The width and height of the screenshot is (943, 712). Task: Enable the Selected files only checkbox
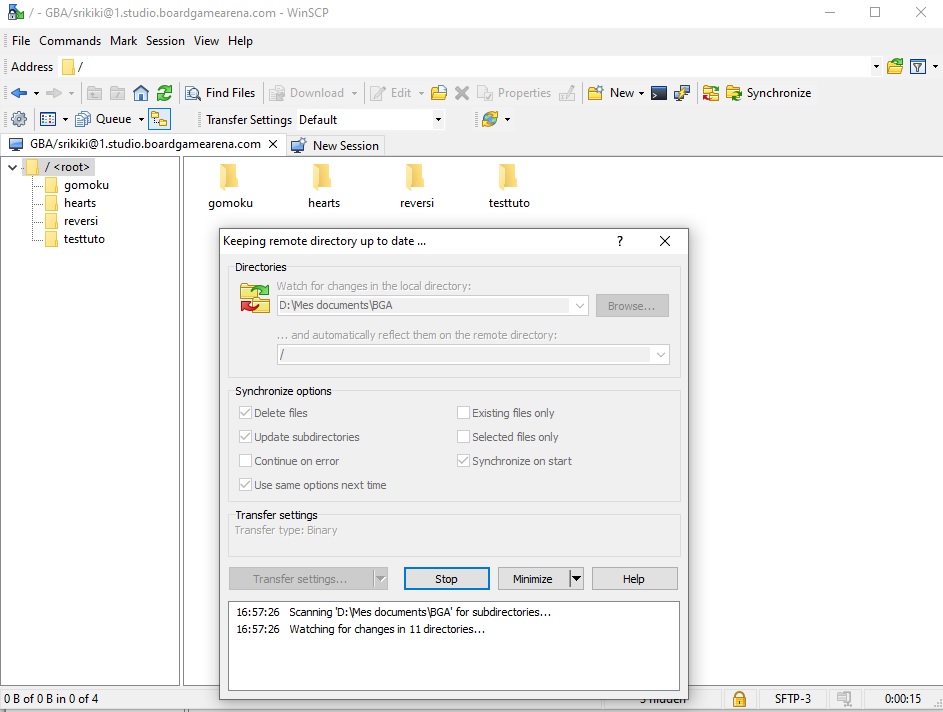pos(463,437)
